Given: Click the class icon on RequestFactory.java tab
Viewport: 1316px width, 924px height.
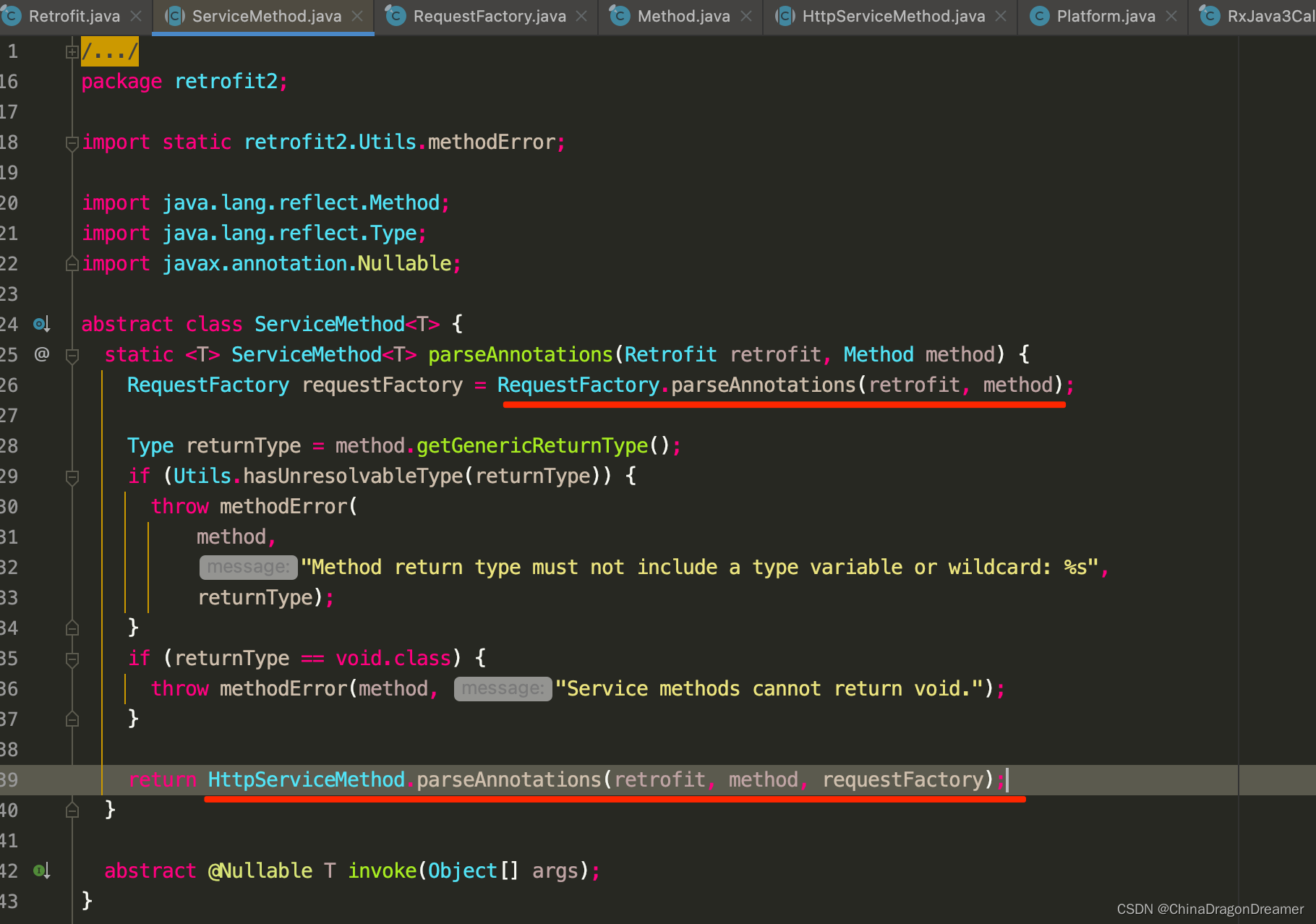Looking at the screenshot, I should coord(396,16).
